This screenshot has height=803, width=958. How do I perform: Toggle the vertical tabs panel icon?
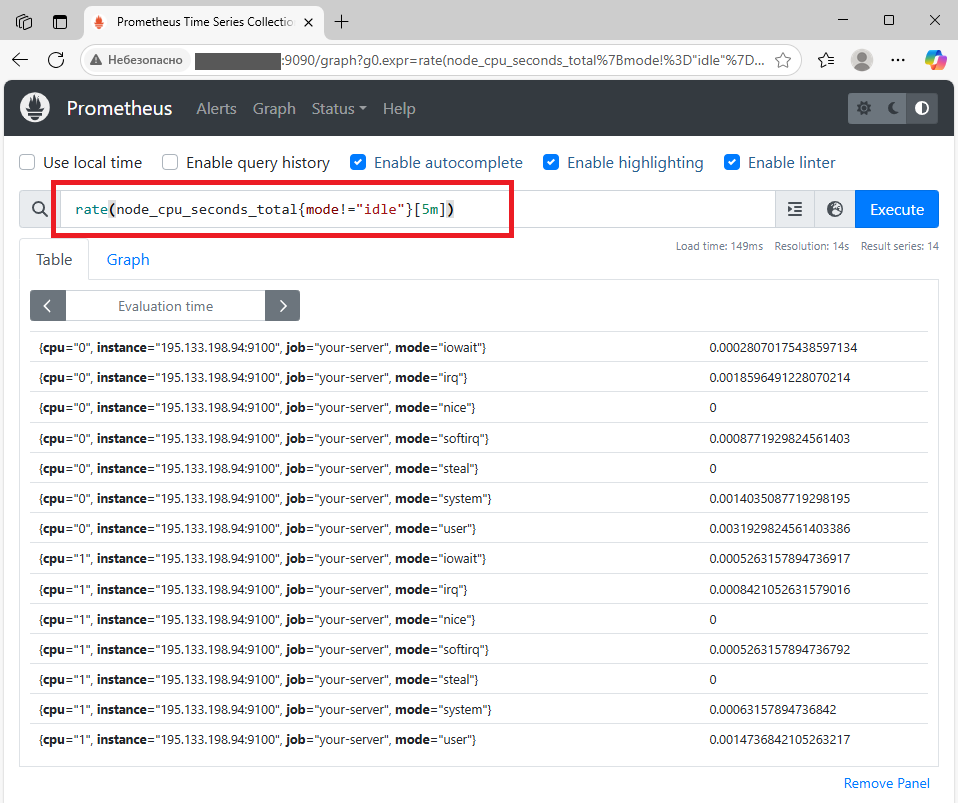pyautogui.click(x=60, y=22)
